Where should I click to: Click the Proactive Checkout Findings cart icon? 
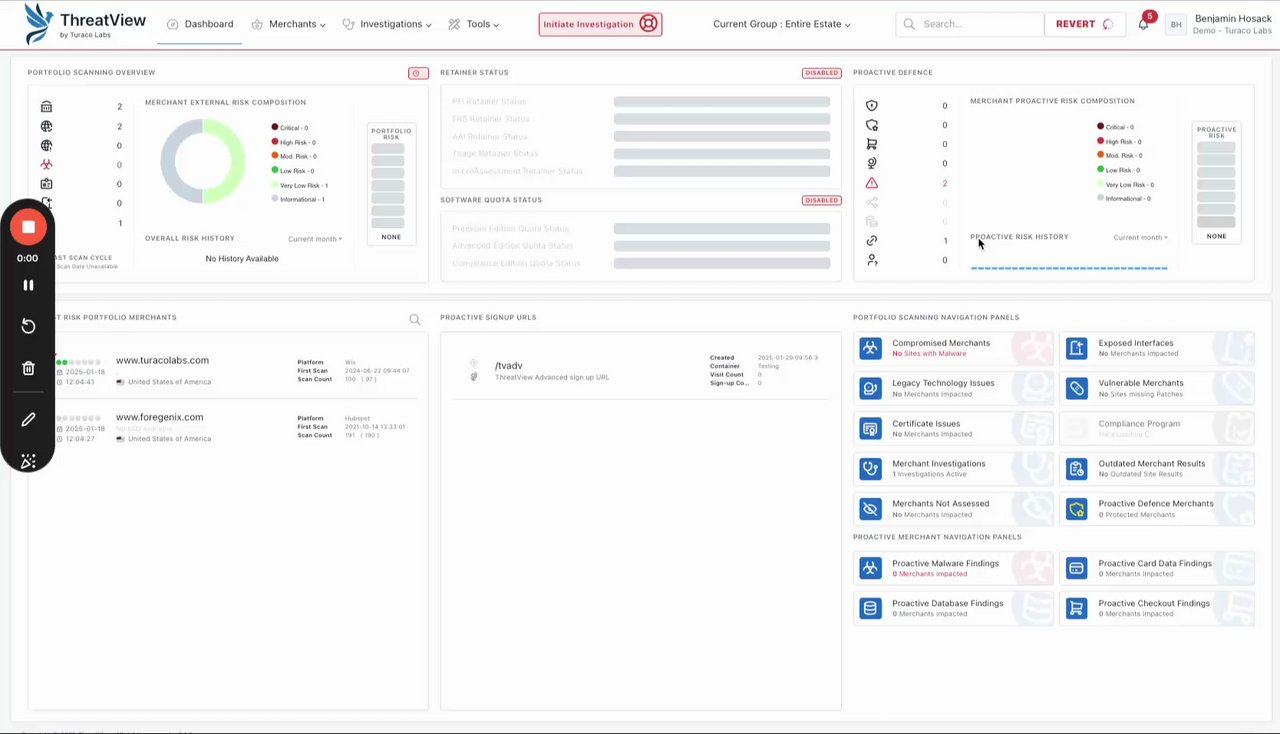(x=1077, y=608)
